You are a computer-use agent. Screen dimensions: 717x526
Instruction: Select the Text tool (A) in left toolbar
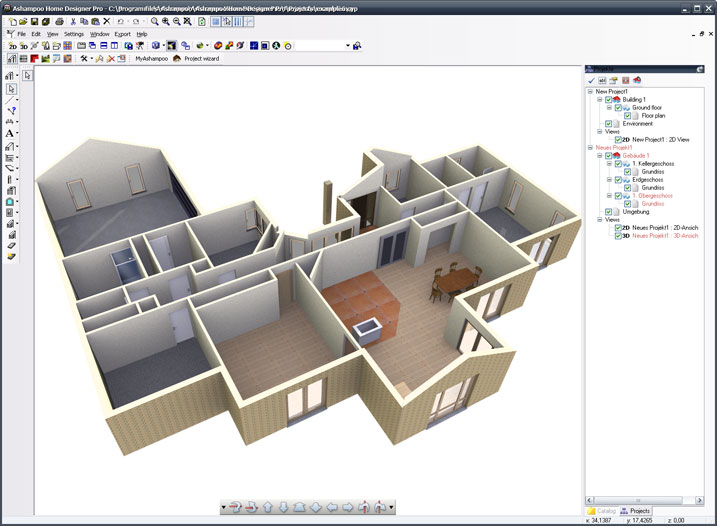click(10, 133)
